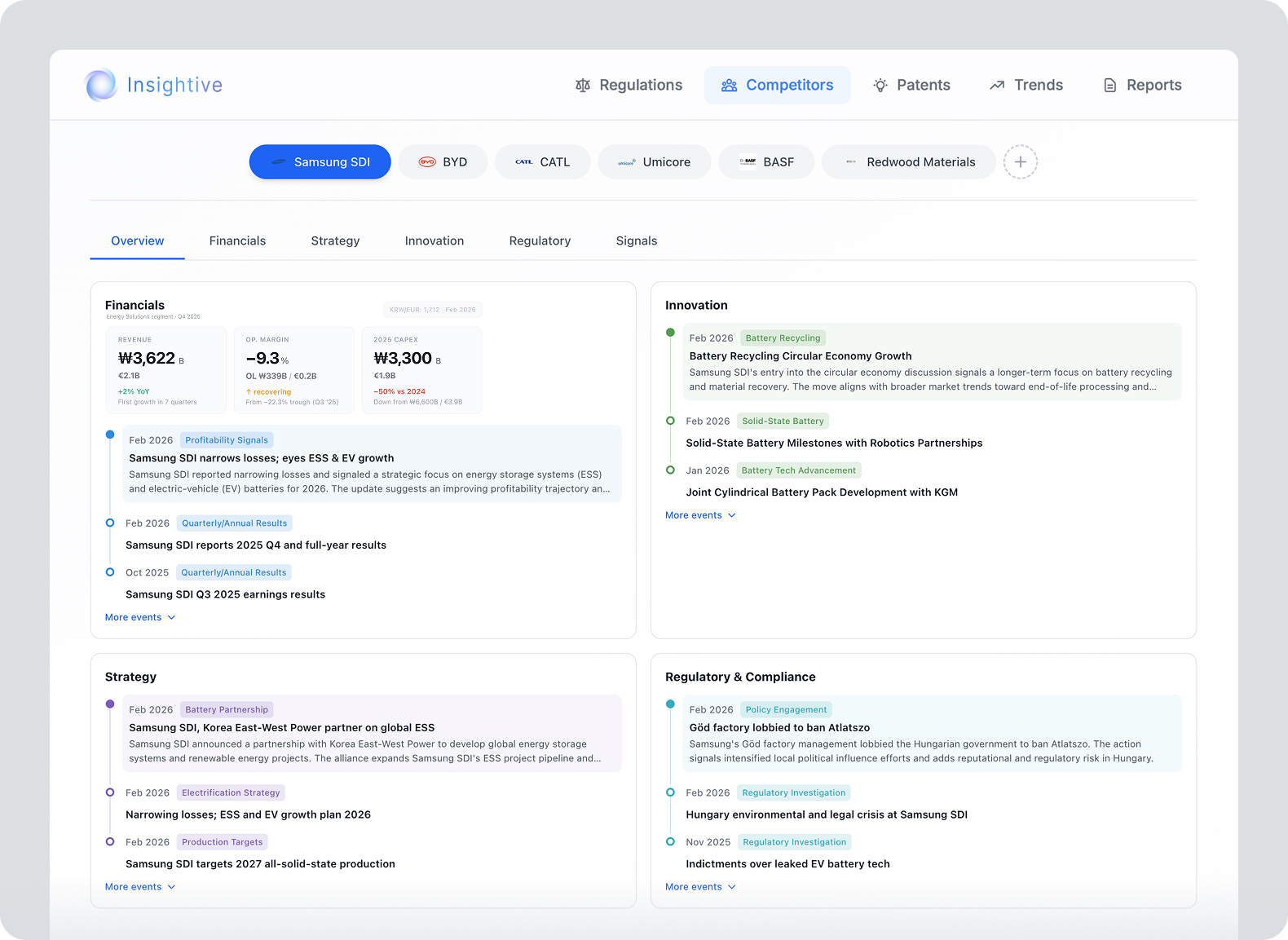Click Feb 2026 Regulatory Investigation tag
This screenshot has height=940, width=1288.
click(794, 792)
